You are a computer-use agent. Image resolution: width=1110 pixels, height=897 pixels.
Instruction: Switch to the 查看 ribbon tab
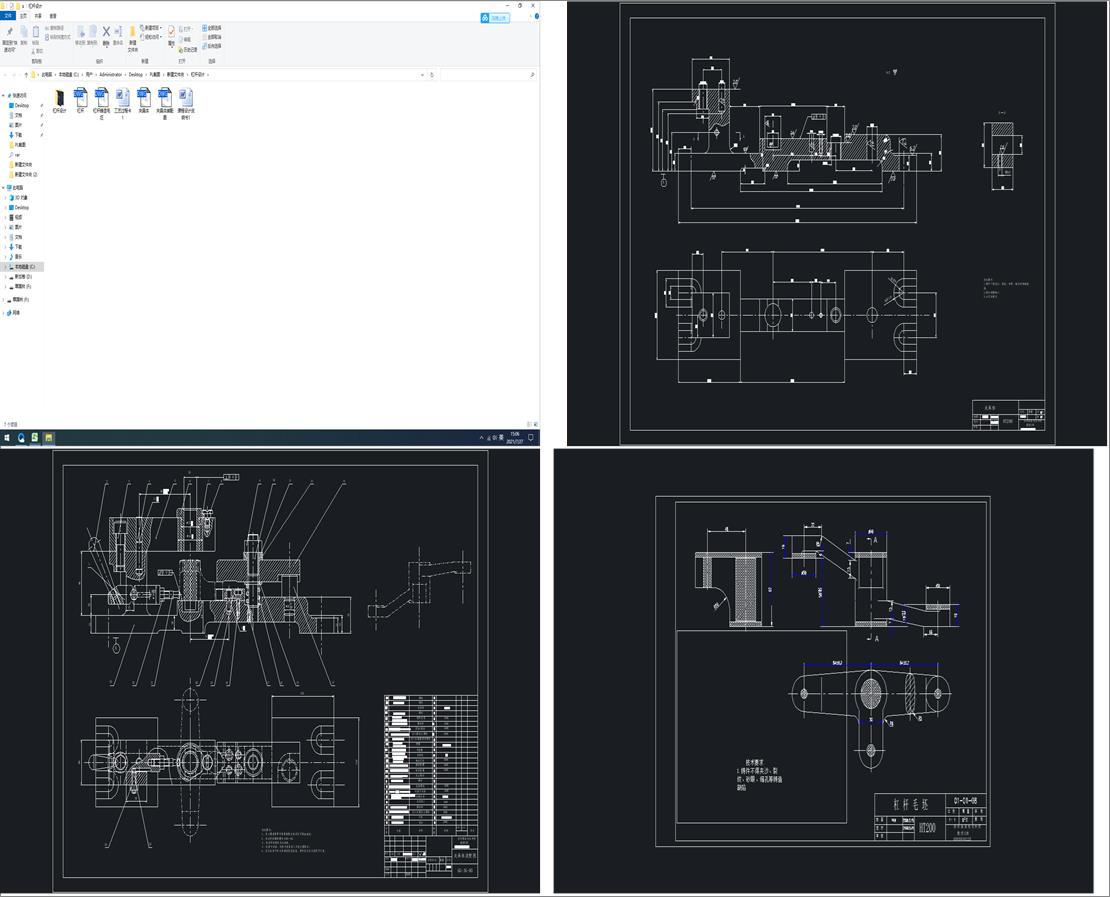click(x=53, y=16)
